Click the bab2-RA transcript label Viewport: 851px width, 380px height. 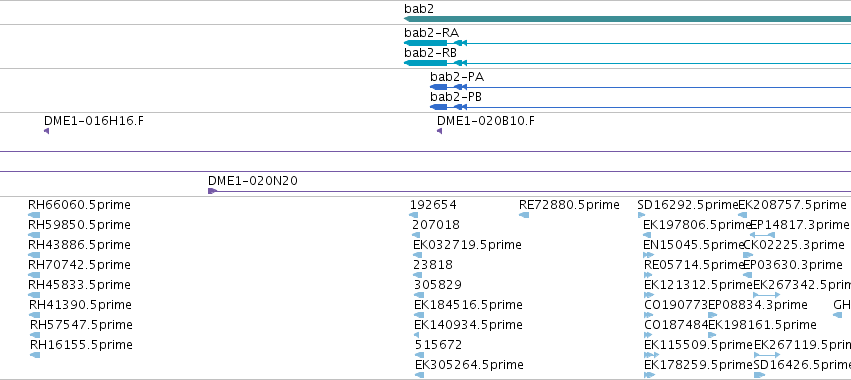pyautogui.click(x=431, y=33)
